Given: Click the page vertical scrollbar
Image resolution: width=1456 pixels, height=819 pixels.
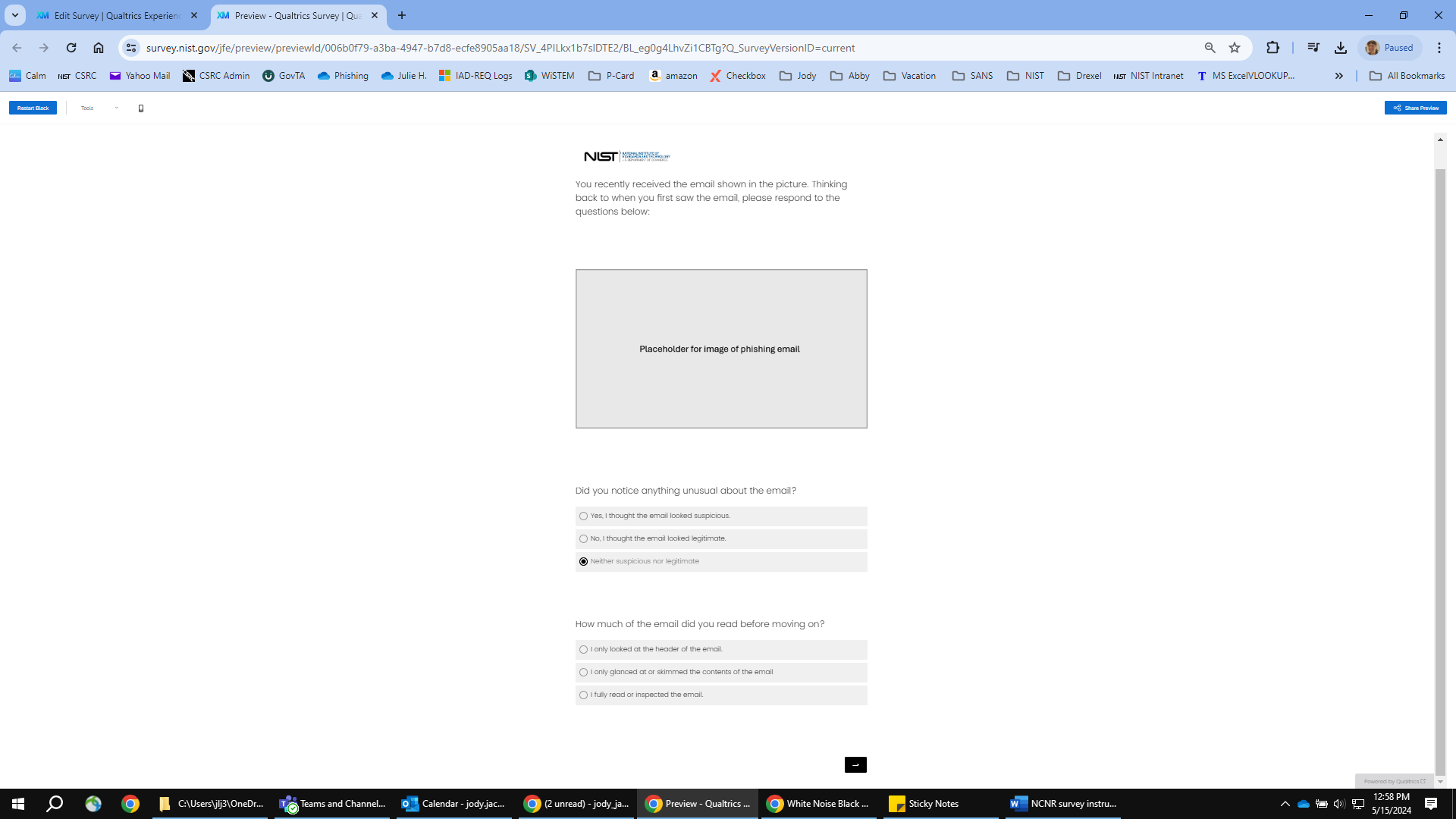Looking at the screenshot, I should tap(1440, 455).
